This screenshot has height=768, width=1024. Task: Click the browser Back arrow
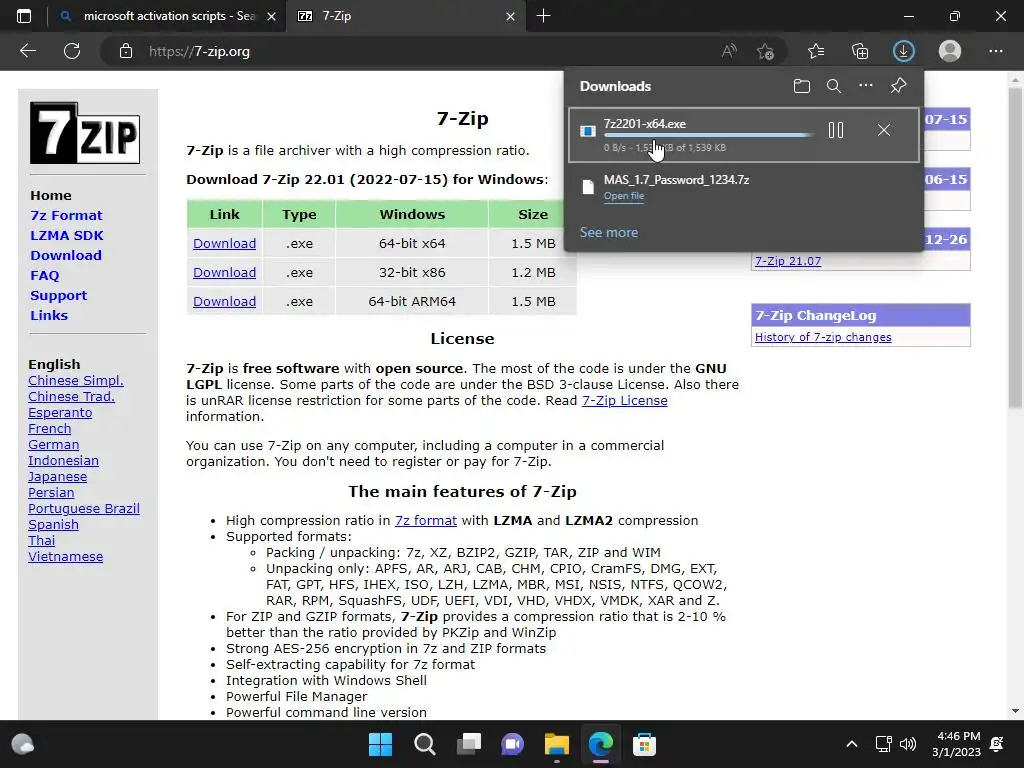point(27,51)
